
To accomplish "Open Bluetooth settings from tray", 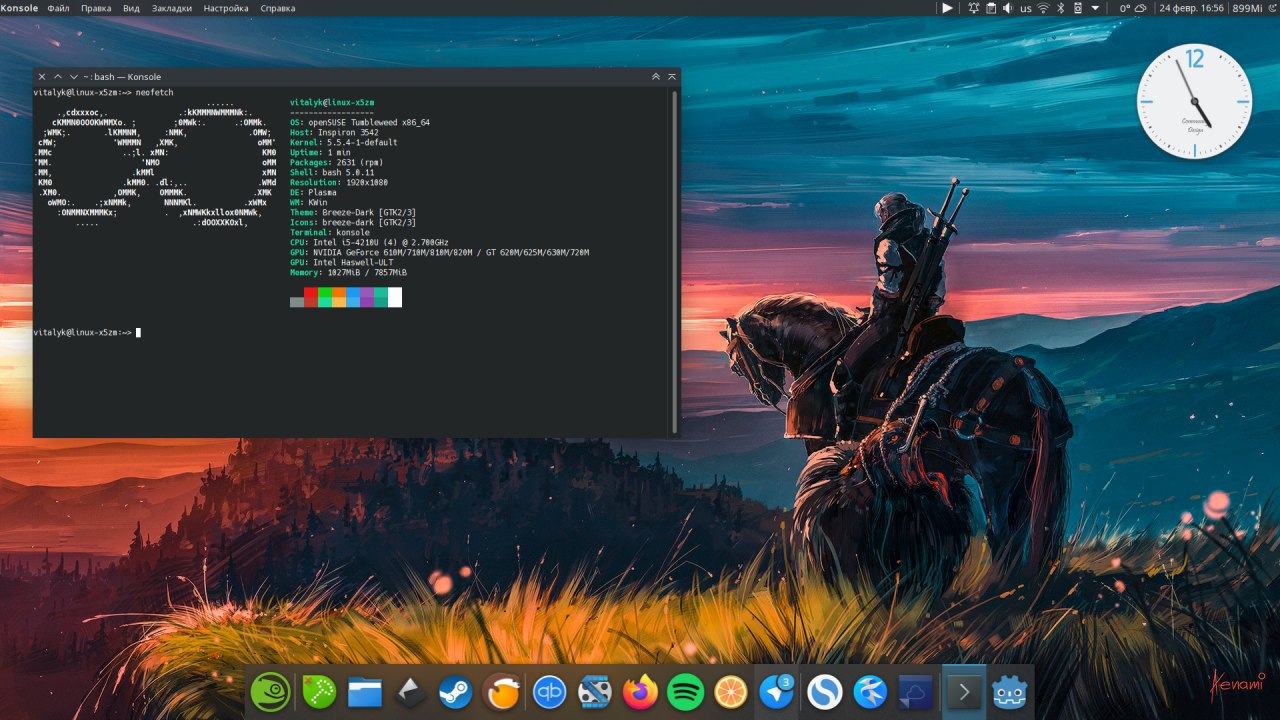I will click(1061, 8).
